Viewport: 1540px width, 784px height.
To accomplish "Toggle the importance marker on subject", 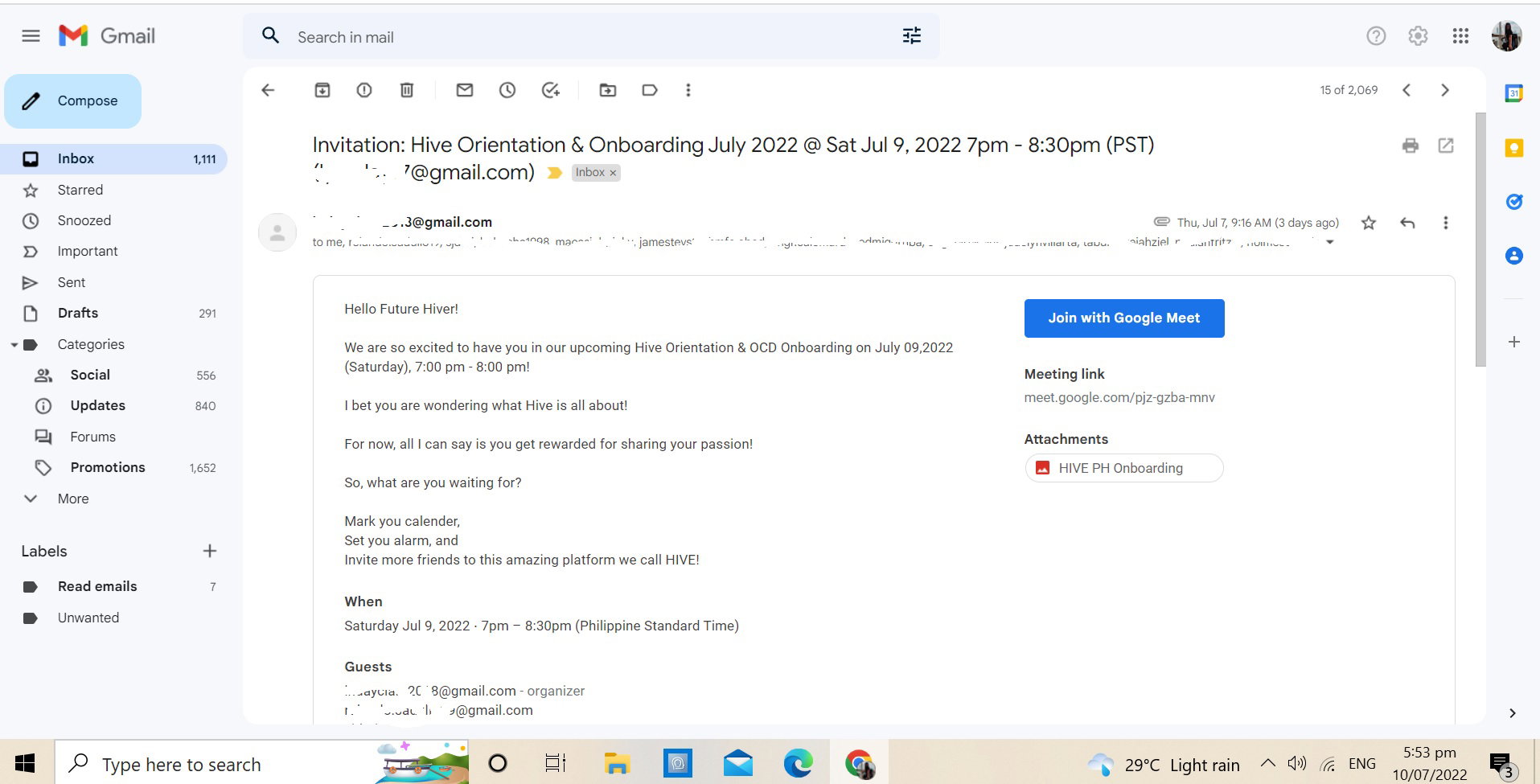I will pyautogui.click(x=554, y=173).
